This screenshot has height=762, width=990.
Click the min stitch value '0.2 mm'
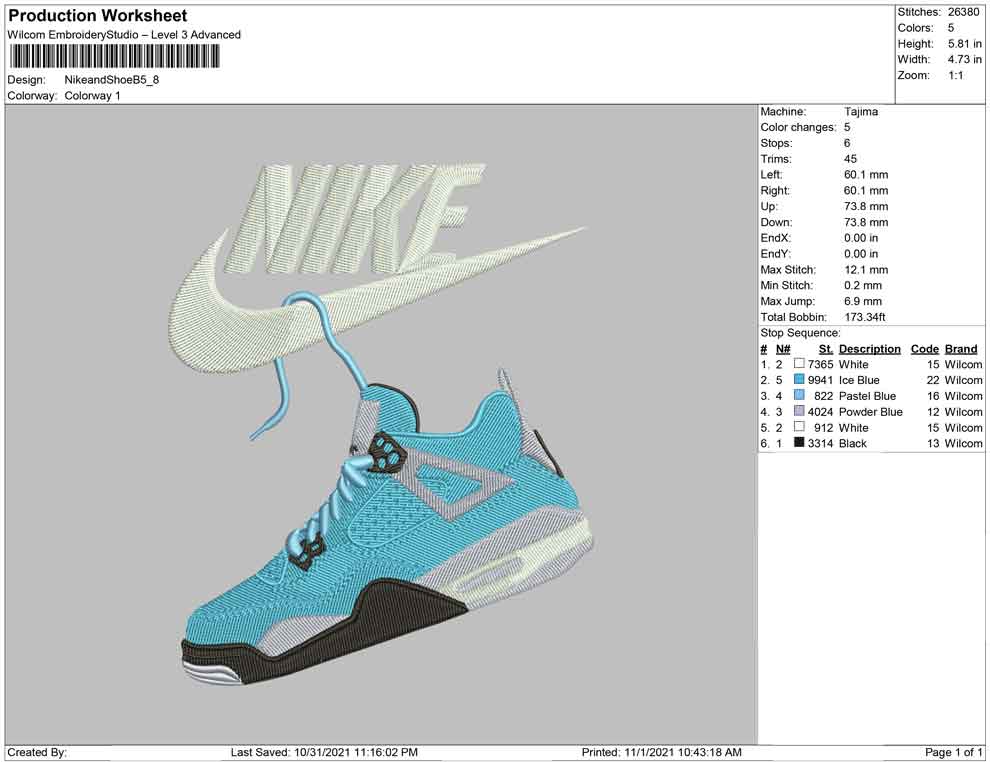pyautogui.click(x=862, y=285)
